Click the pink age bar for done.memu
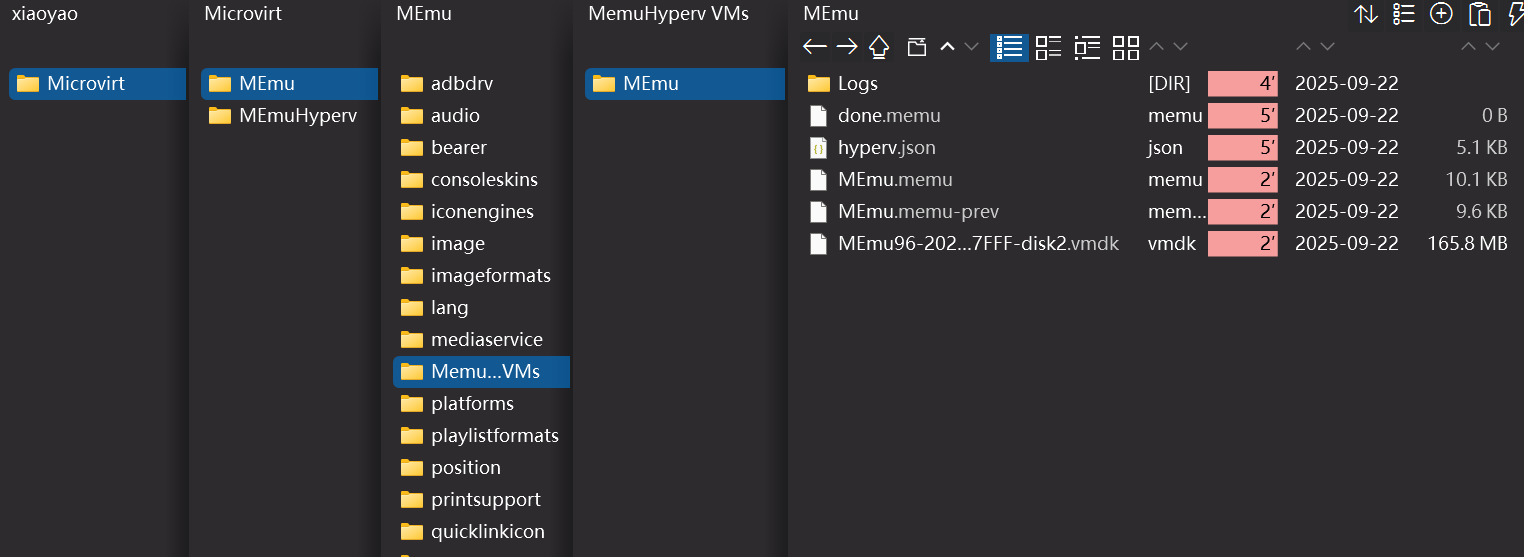 (x=1242, y=115)
